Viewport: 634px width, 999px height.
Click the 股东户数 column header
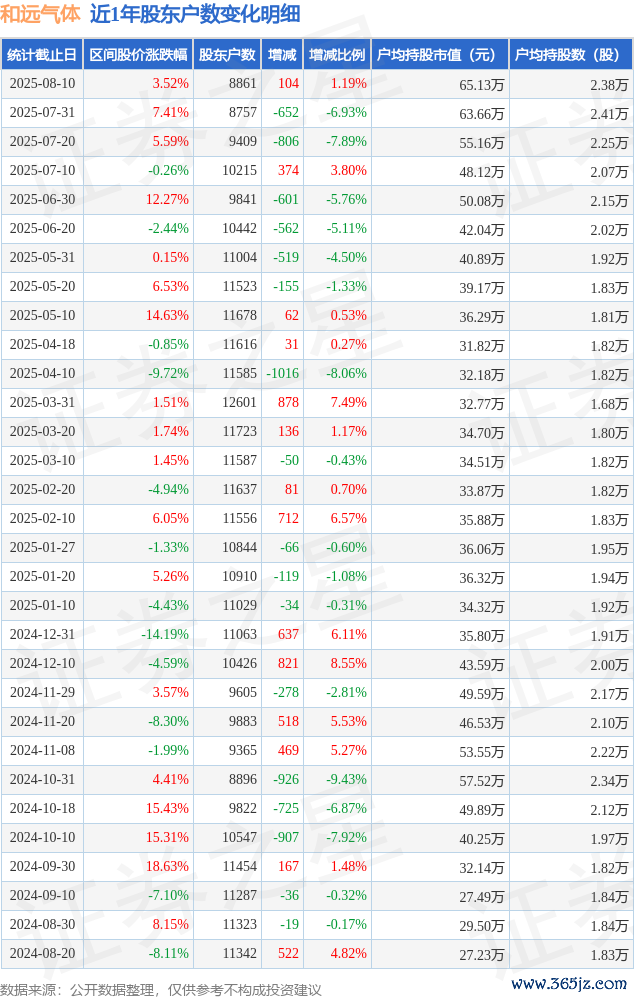point(227,55)
